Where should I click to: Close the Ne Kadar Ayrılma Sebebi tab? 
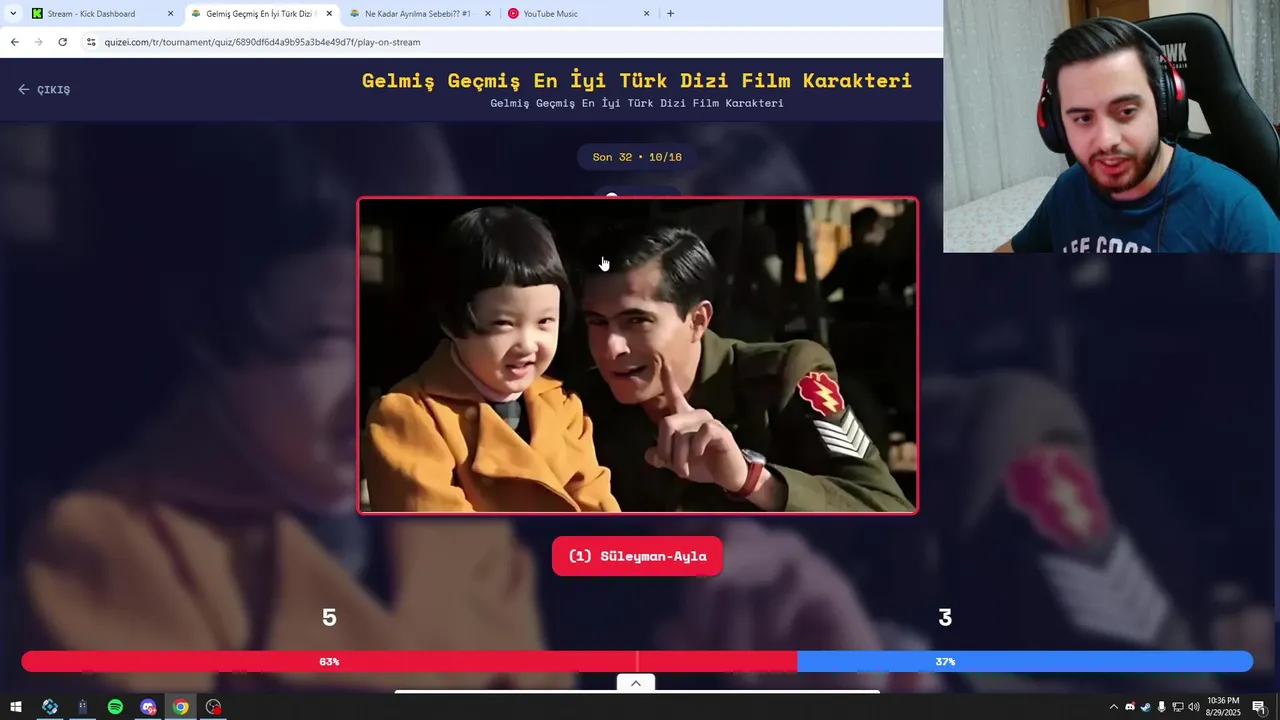[488, 14]
